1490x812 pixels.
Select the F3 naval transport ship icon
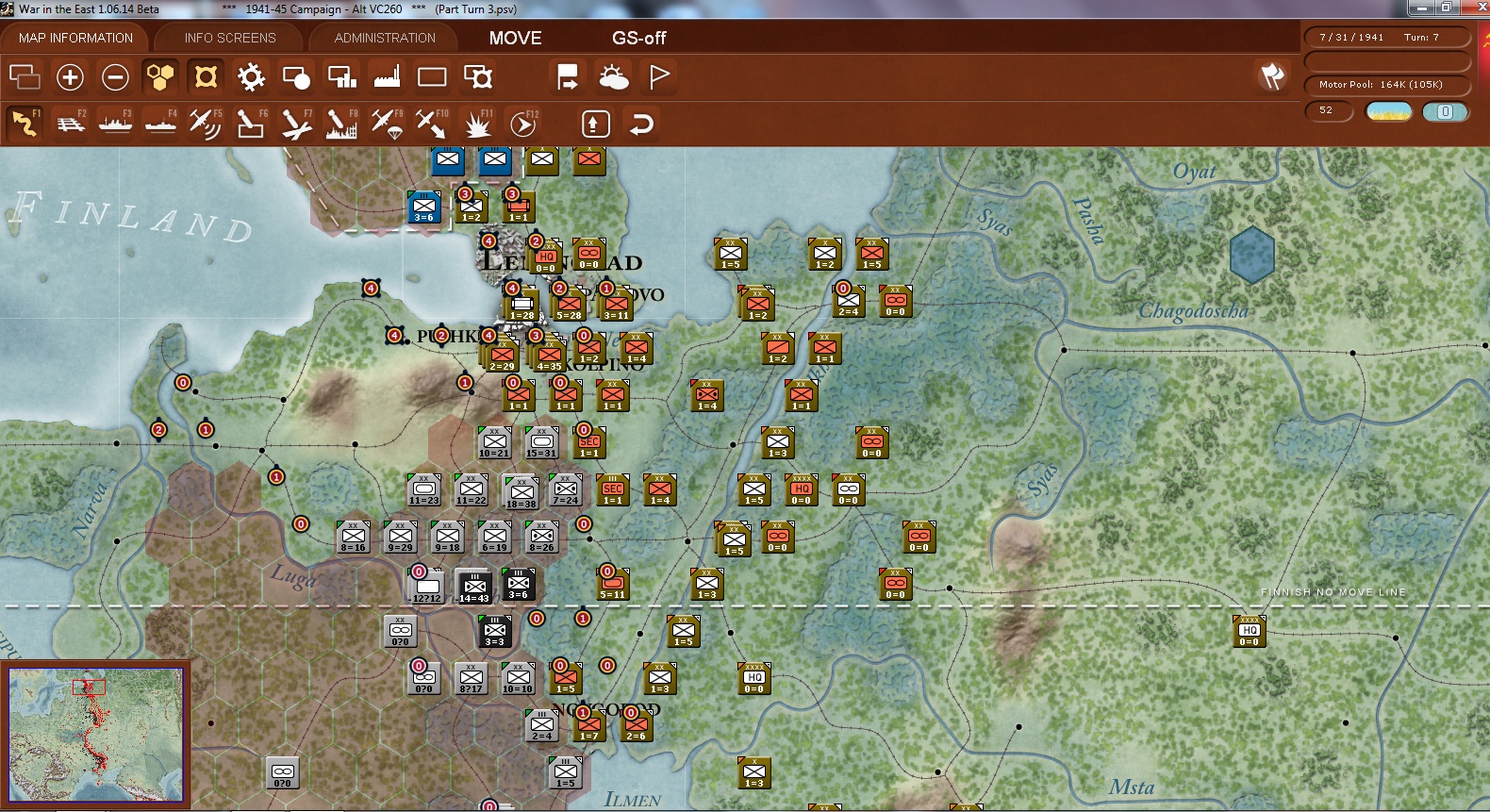coord(116,124)
